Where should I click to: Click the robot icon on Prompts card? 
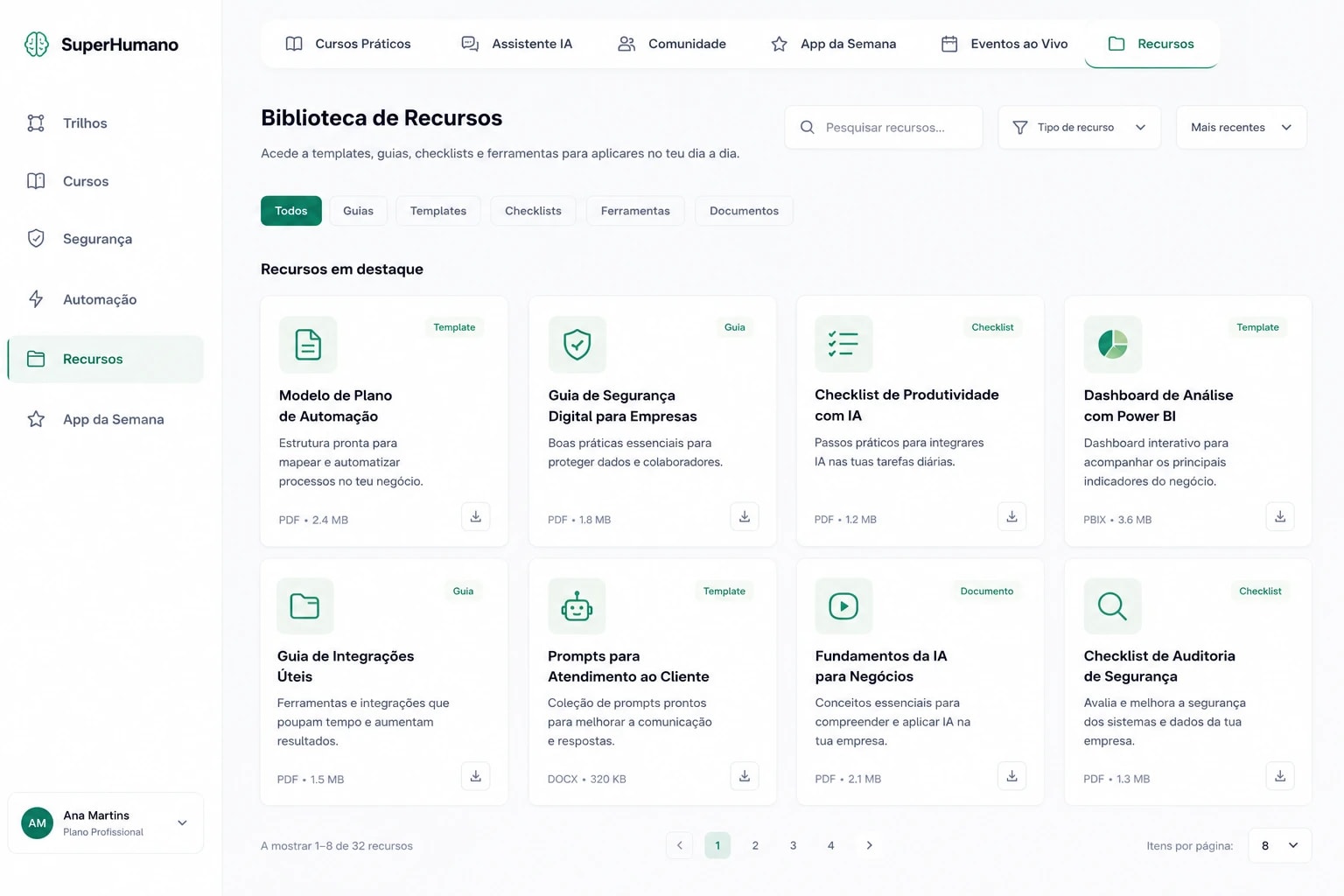click(x=577, y=605)
